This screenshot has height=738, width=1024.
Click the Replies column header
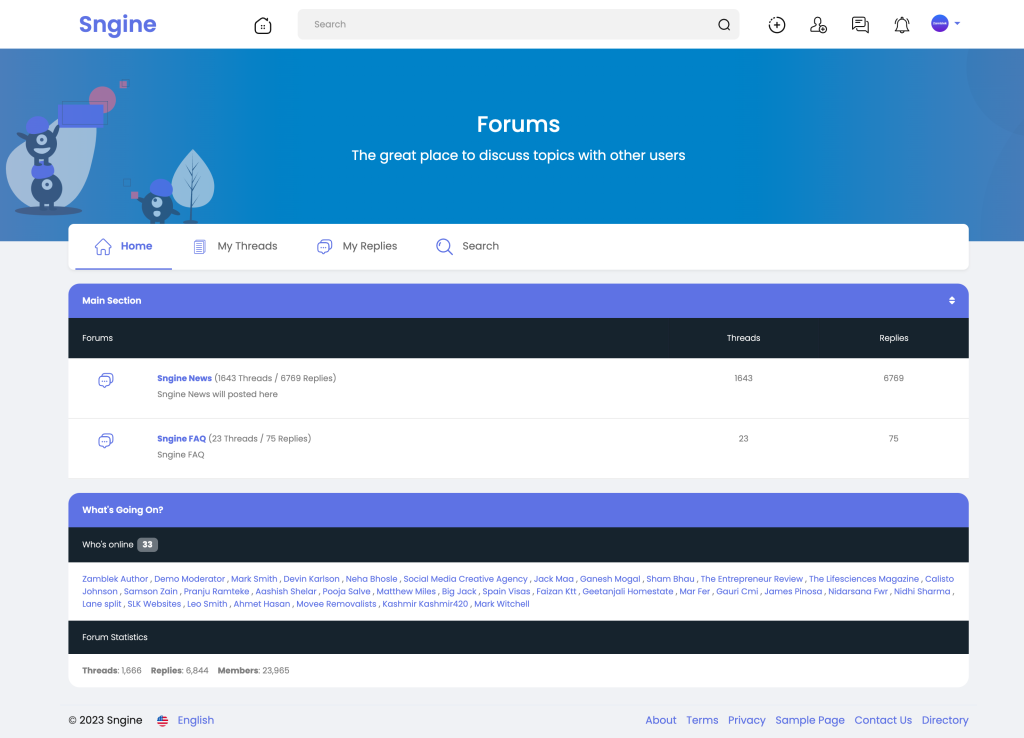(x=893, y=338)
